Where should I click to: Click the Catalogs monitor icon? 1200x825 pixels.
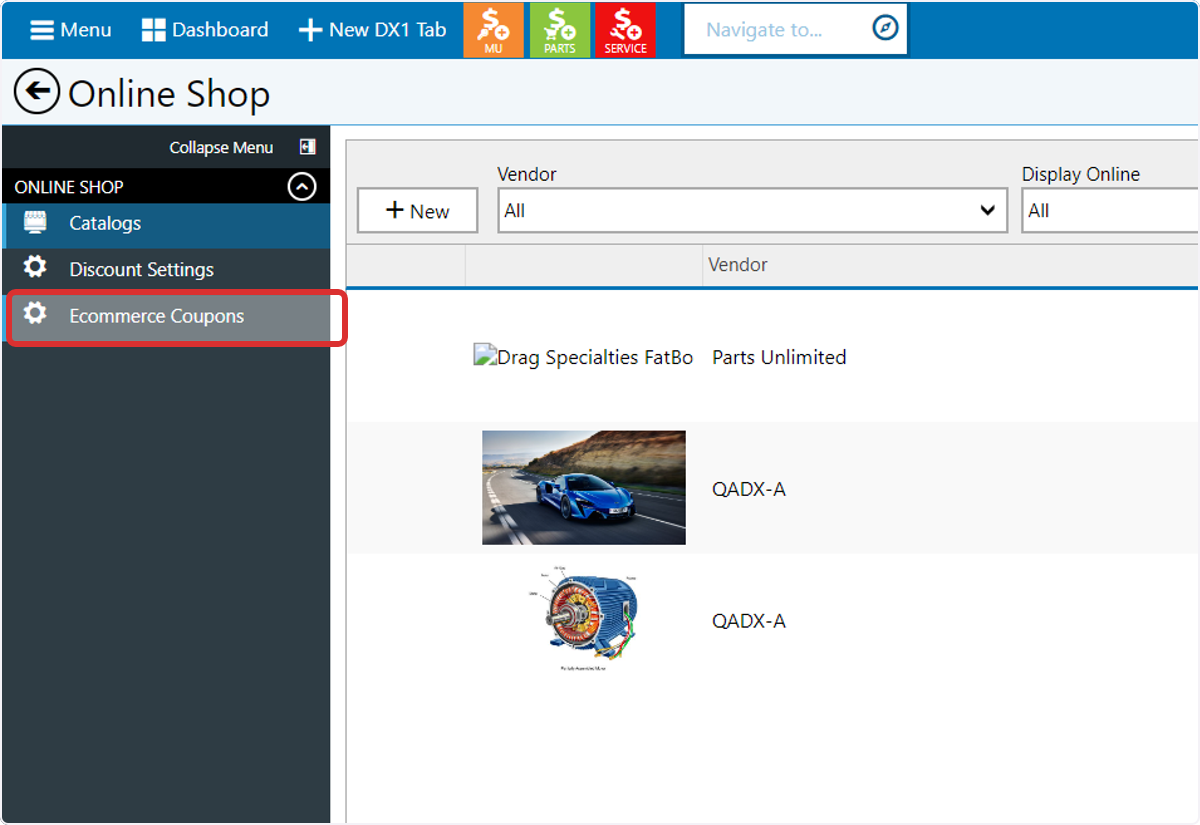pyautogui.click(x=35, y=222)
